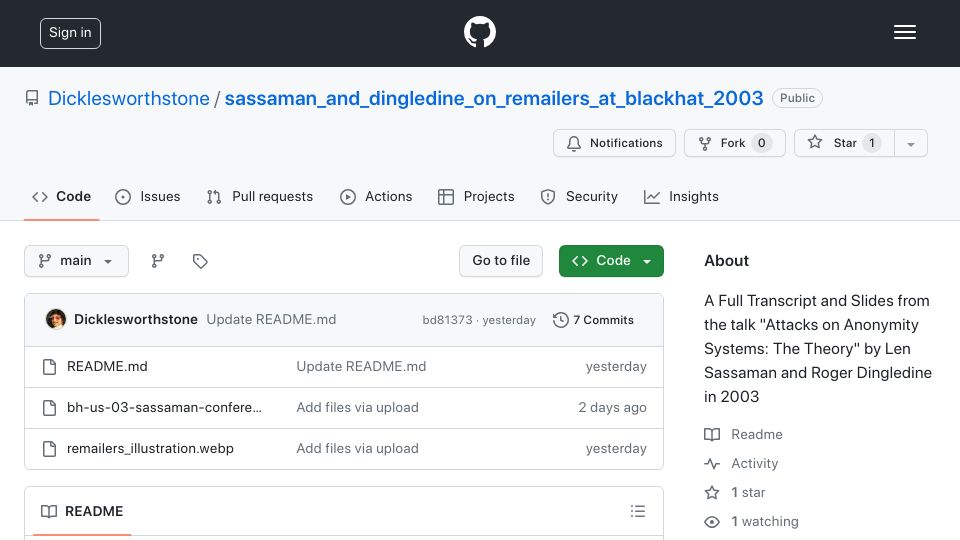This screenshot has width=960, height=540.
Task: Open commit author Dicklesworthstone link in commit bar
Action: click(136, 320)
